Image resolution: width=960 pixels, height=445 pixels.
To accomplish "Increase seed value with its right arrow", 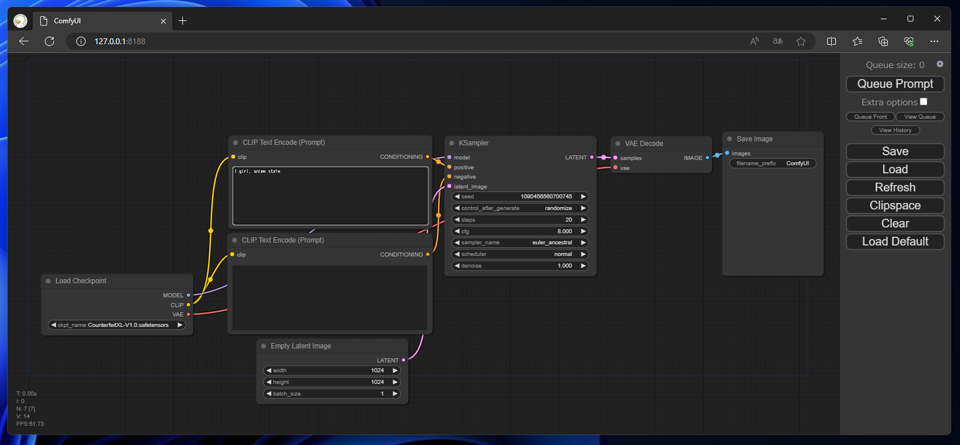I will coord(583,196).
